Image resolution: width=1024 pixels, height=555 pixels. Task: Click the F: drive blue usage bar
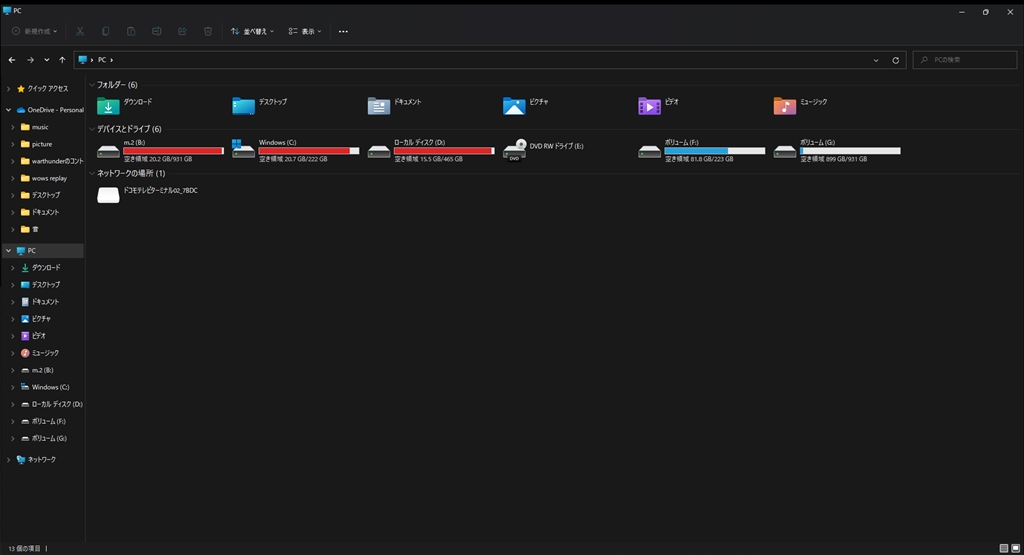(714, 151)
